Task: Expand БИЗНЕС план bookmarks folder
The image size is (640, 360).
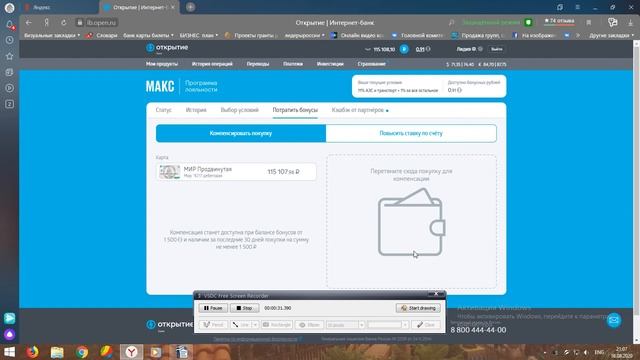Action: (199, 36)
